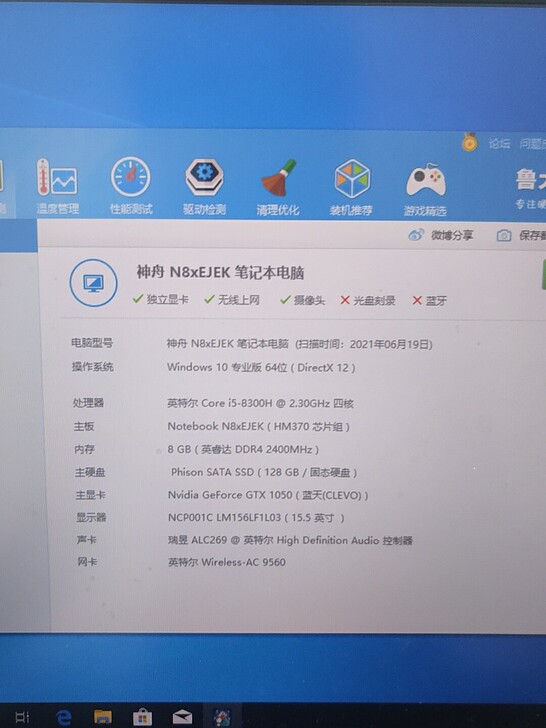This screenshot has height=728, width=546.
Task: Click the Nvidia GeForce GTX 1050 value
Action: (x=268, y=495)
